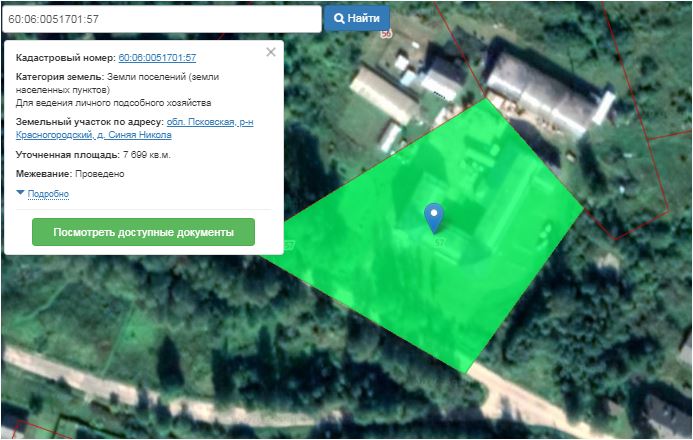Viewport: 693px width, 440px height.
Task: Close the parcel info popup
Action: [271, 52]
